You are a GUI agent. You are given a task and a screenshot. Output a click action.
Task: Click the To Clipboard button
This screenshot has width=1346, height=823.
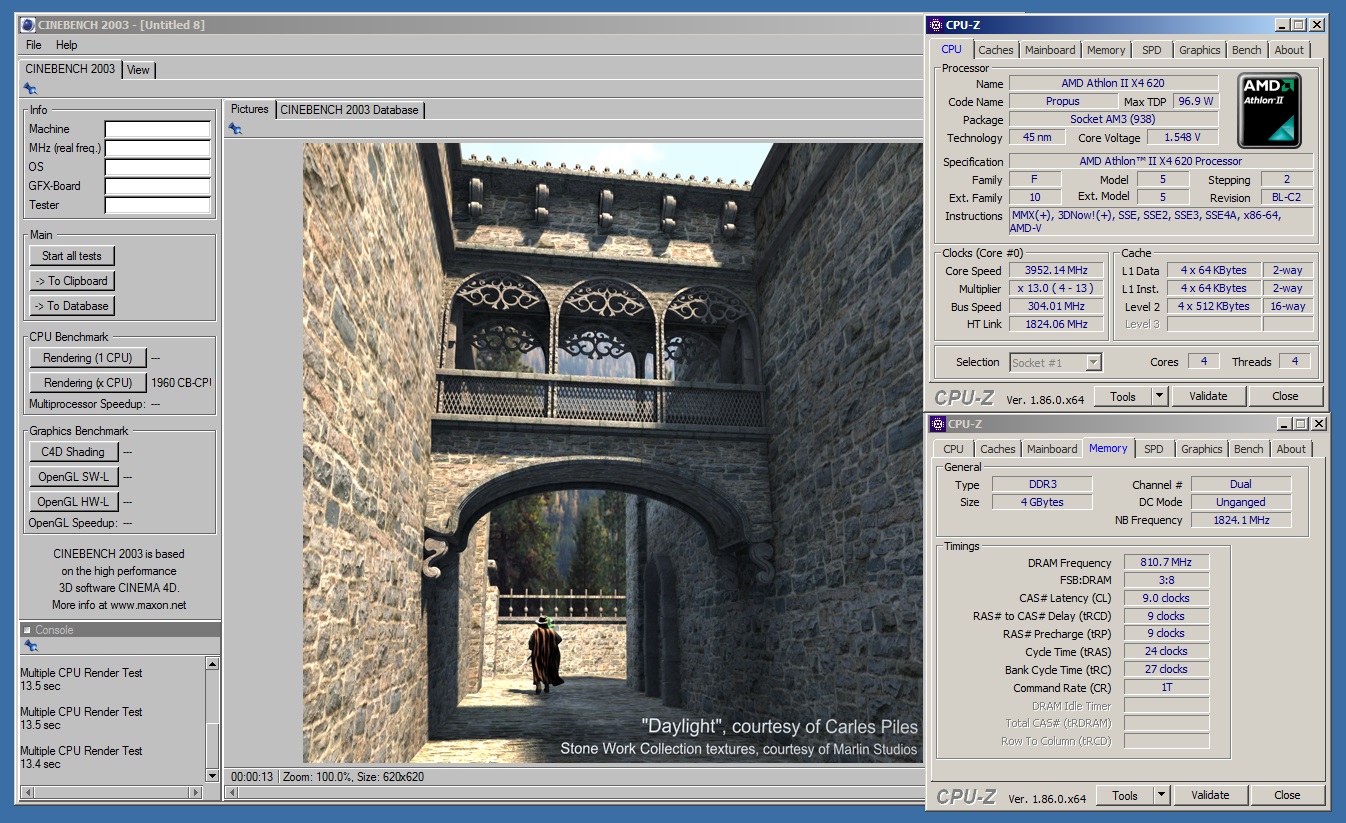72,281
